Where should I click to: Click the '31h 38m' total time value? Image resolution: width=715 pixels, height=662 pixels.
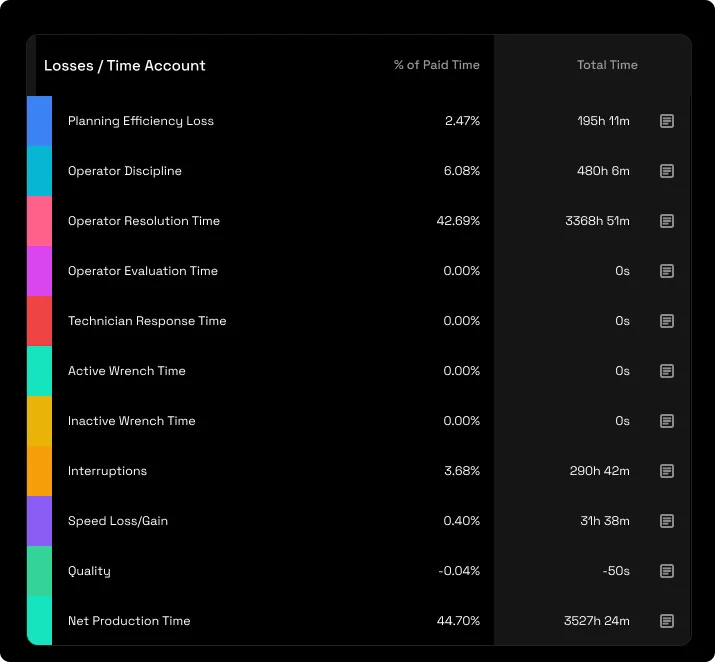[605, 521]
